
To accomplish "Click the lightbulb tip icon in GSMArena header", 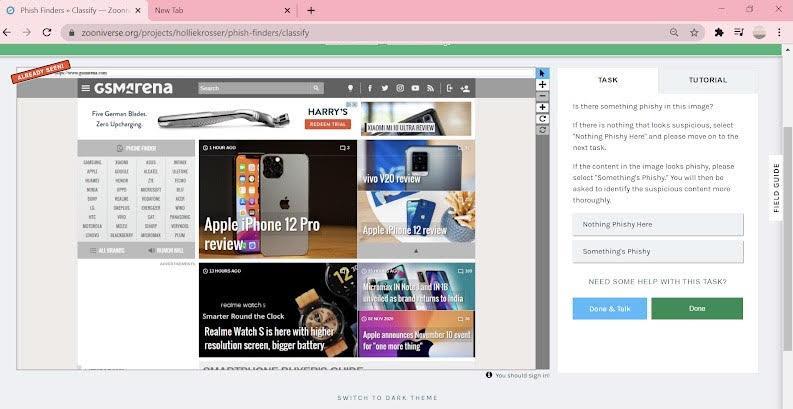I will [x=350, y=88].
